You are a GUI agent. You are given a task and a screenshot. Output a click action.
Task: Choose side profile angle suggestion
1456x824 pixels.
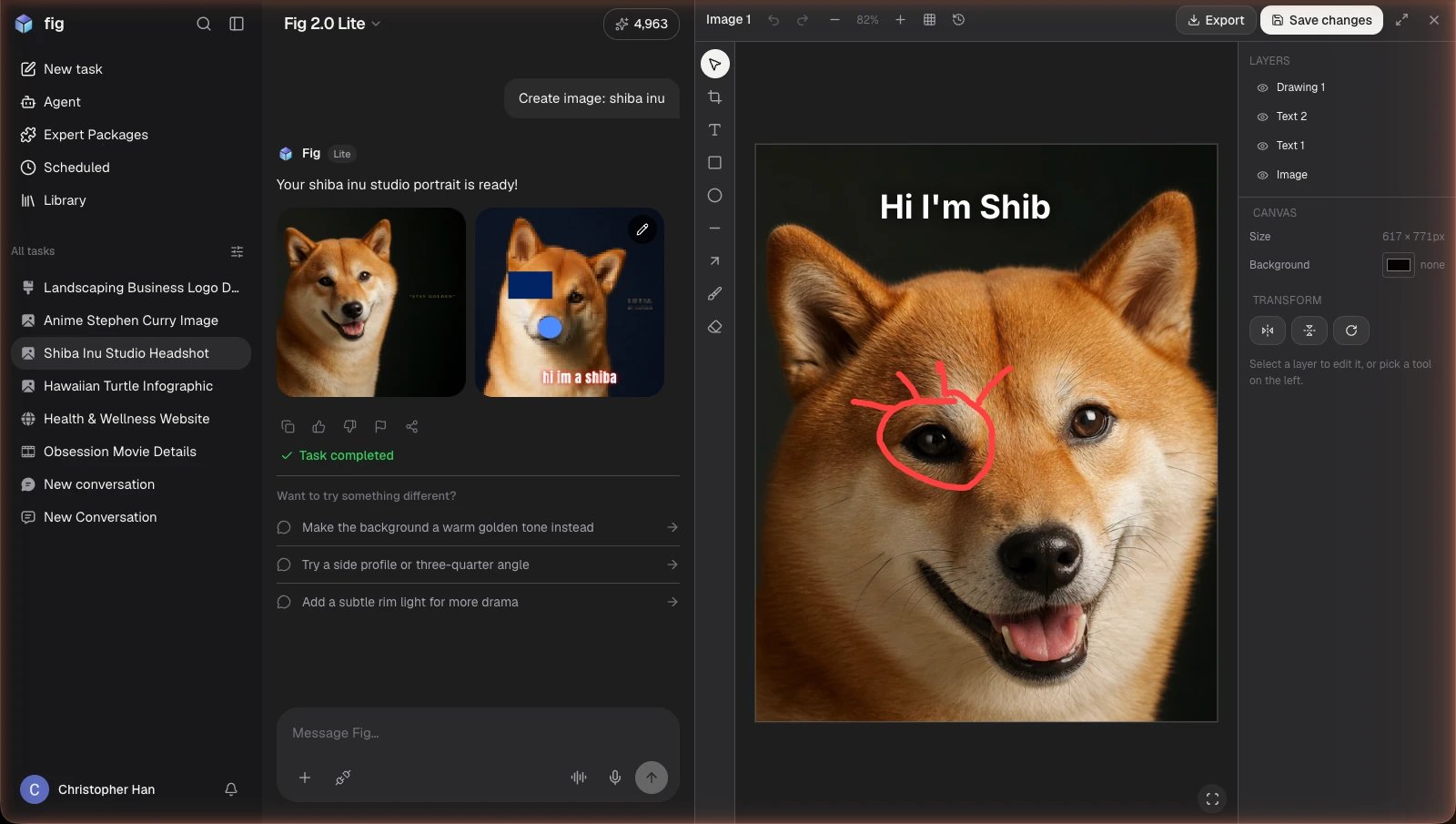(x=478, y=565)
